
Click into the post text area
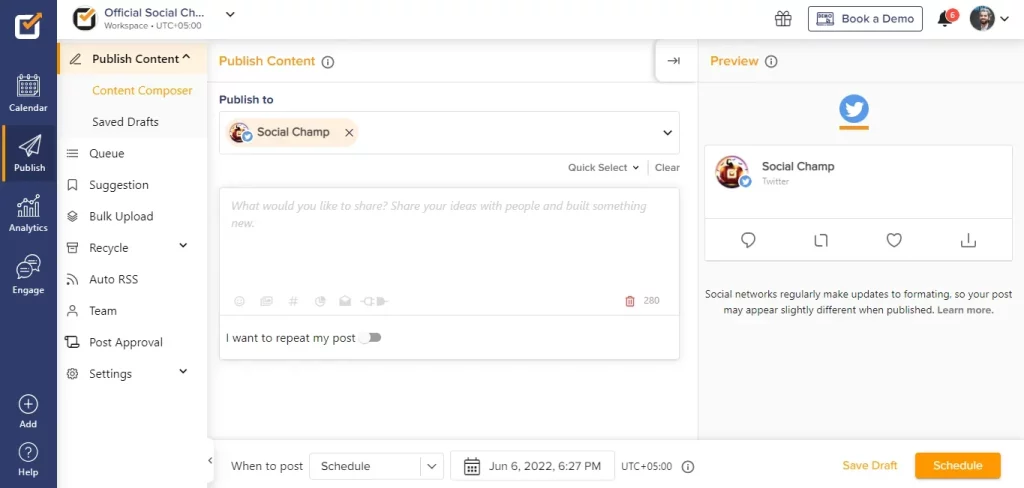pos(449,242)
